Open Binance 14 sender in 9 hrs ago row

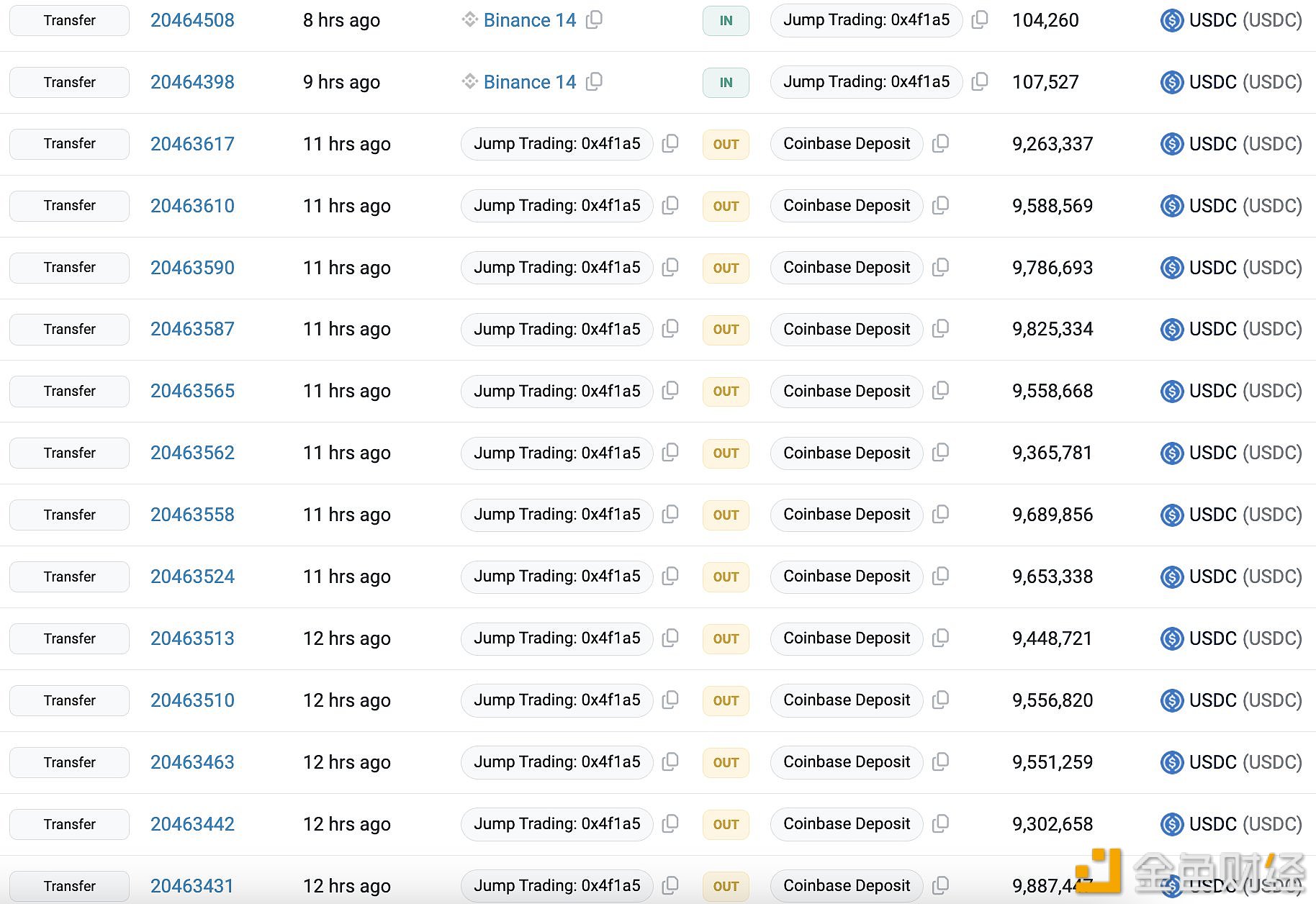pos(530,82)
